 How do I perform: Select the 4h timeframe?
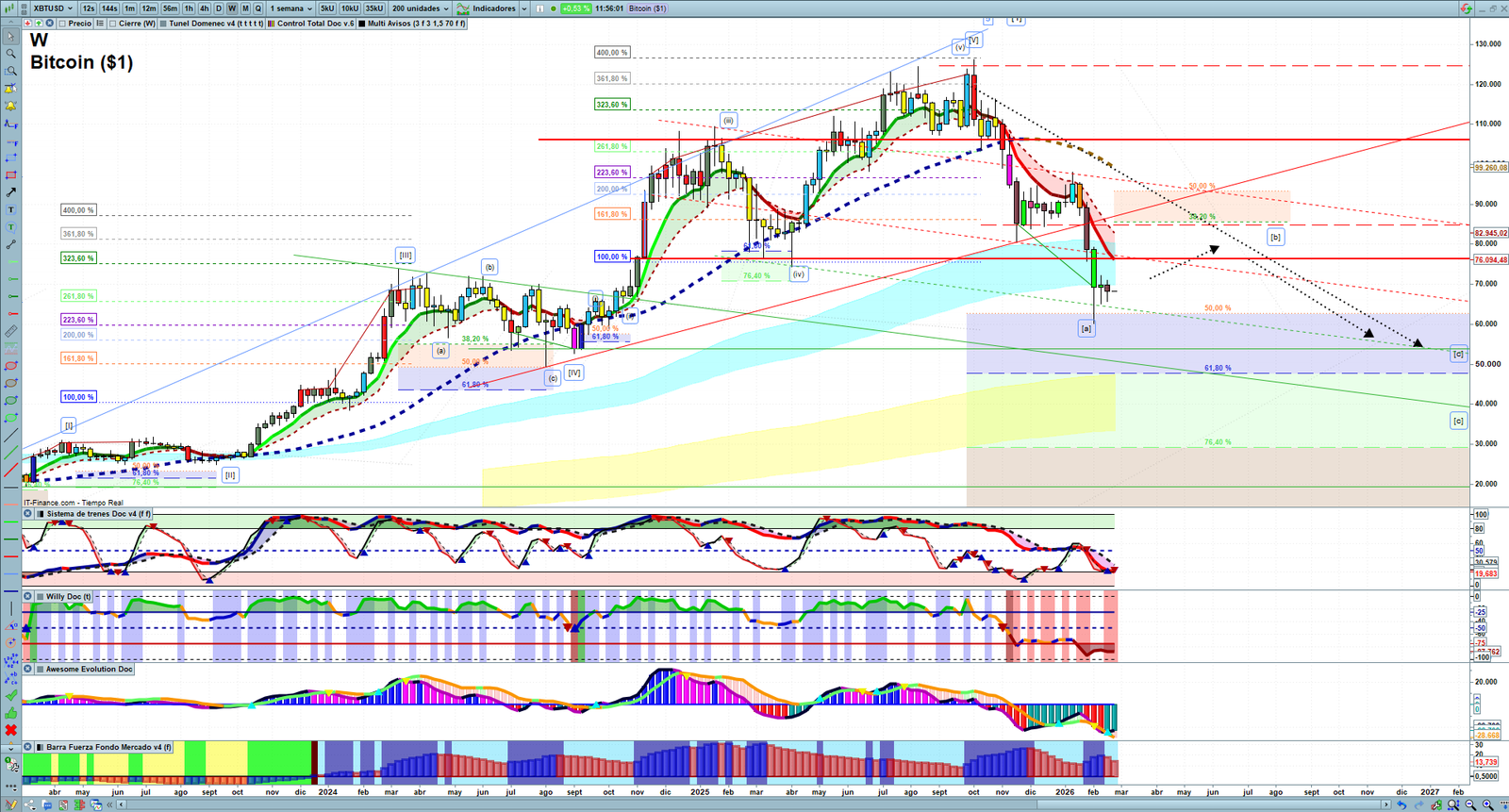(x=204, y=8)
